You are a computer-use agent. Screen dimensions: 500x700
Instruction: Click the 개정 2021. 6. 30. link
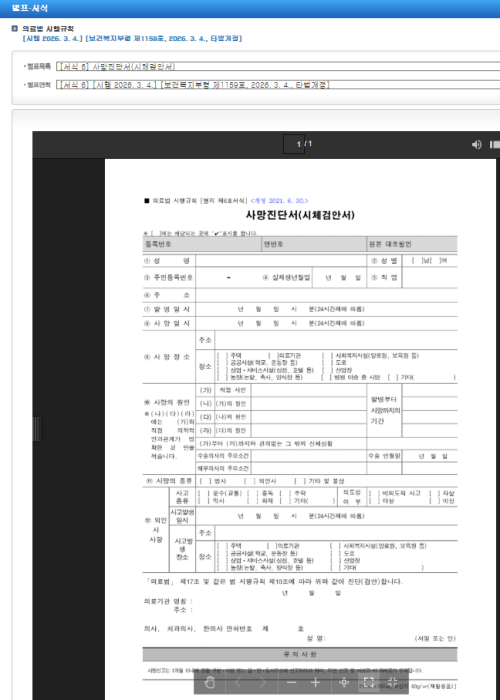[x=279, y=201]
